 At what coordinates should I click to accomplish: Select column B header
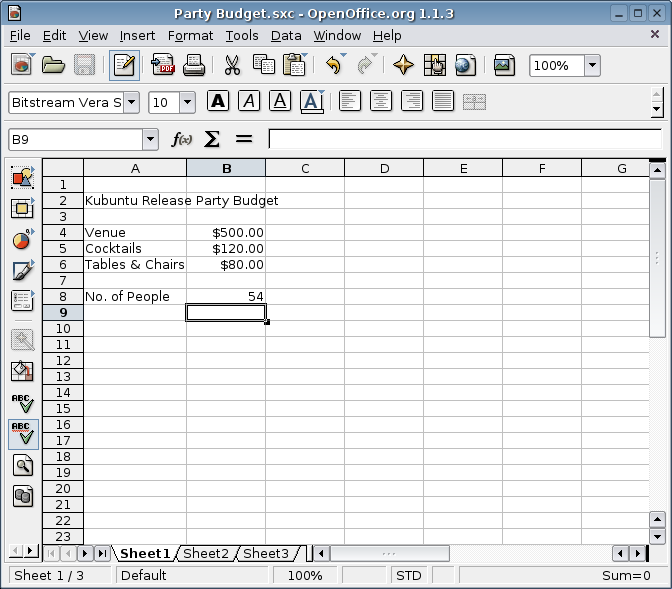click(226, 168)
